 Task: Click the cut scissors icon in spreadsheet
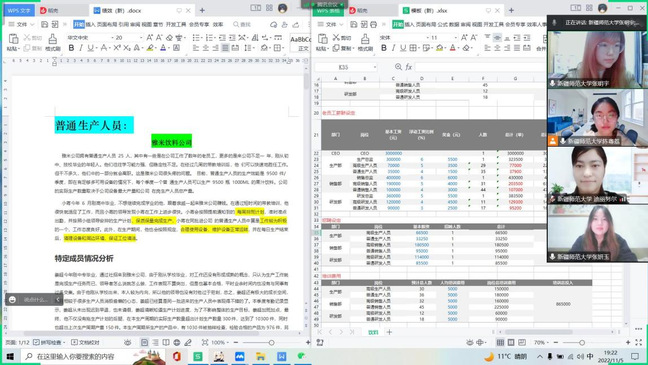click(x=336, y=38)
